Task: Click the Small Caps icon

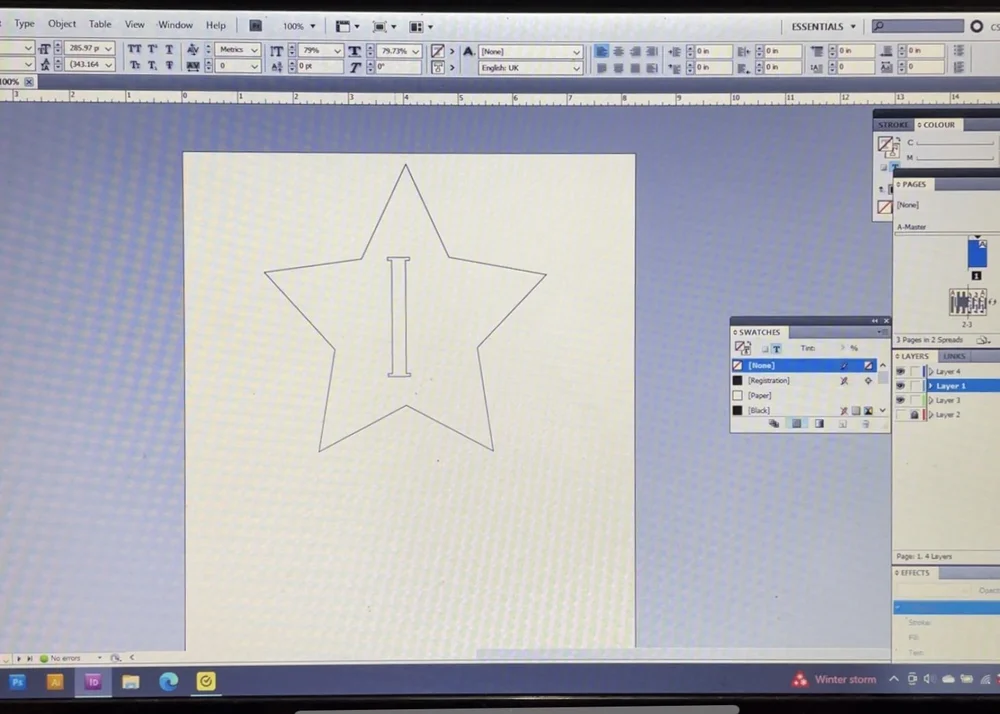Action: point(135,65)
